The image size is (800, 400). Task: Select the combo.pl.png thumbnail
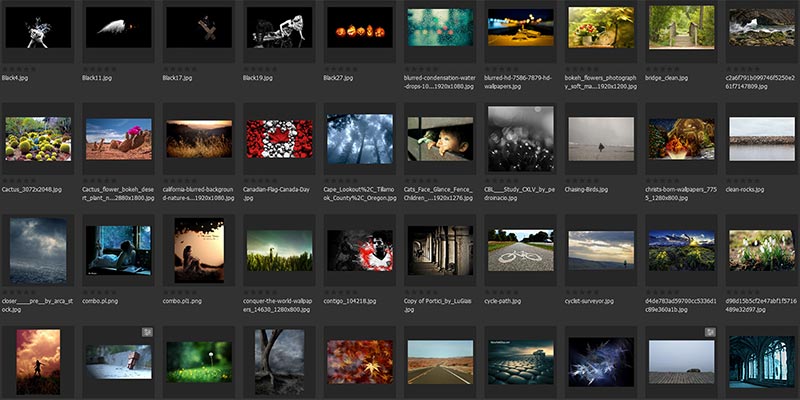click(118, 250)
